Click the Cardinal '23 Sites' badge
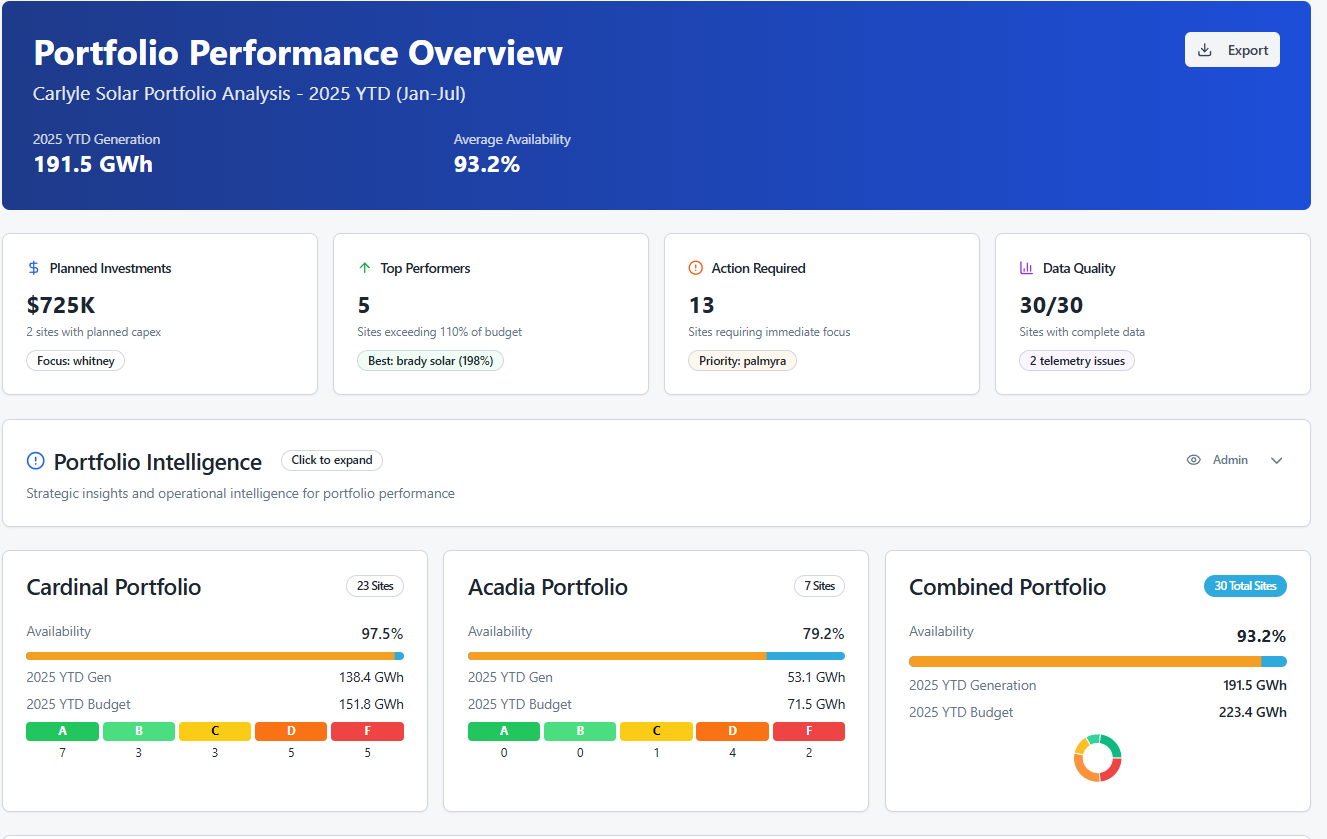The image size is (1327, 839). click(375, 586)
